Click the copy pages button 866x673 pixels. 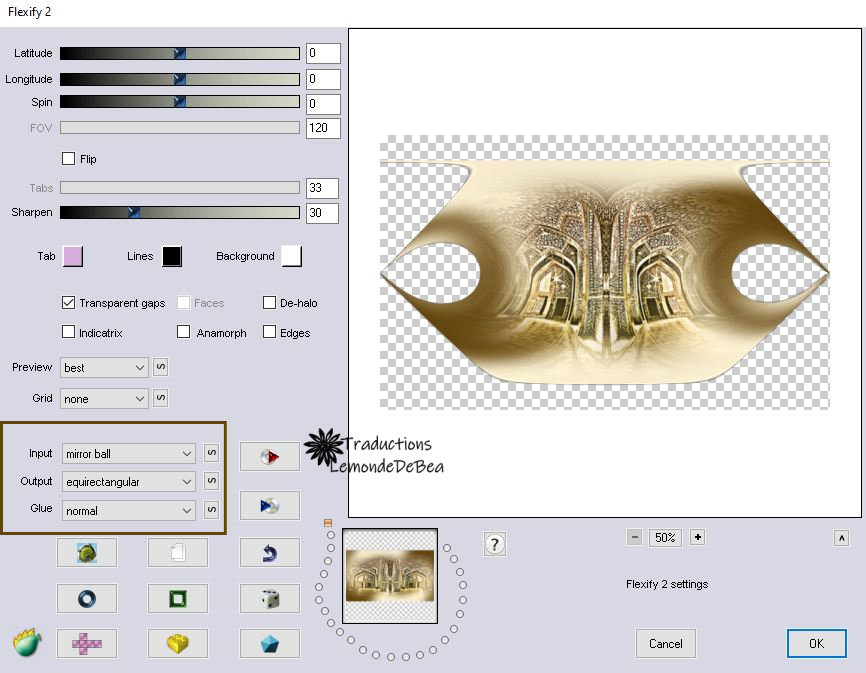tap(178, 552)
